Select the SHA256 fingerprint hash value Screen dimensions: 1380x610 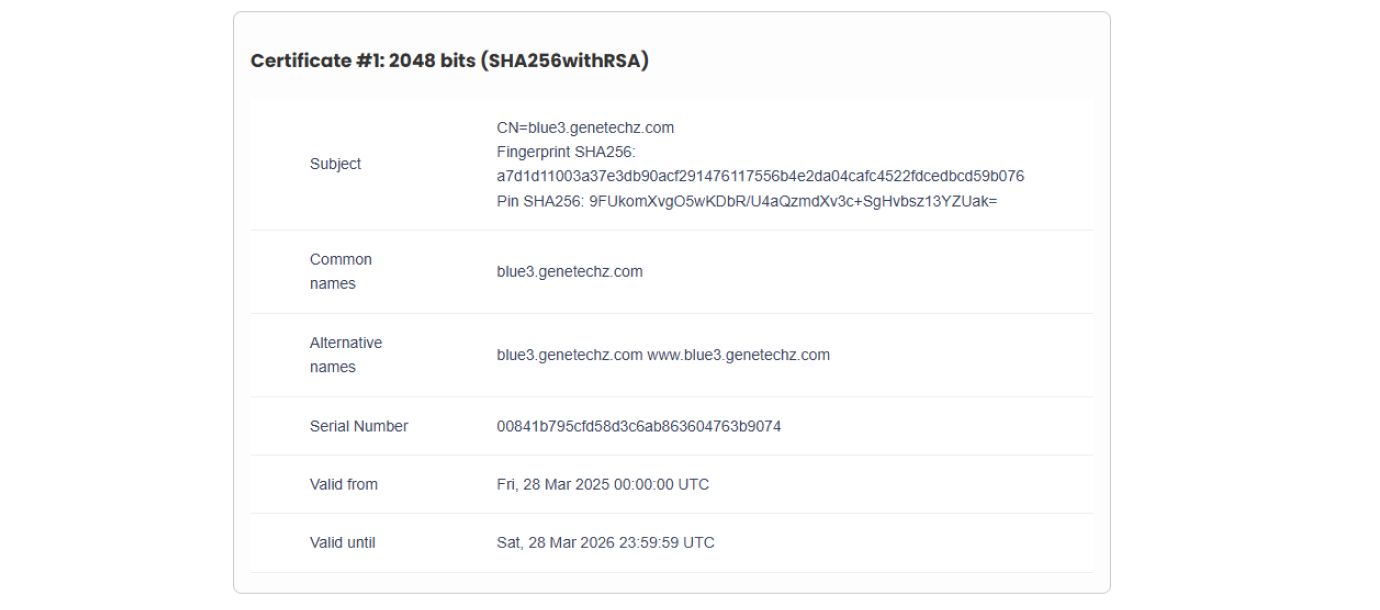point(760,176)
